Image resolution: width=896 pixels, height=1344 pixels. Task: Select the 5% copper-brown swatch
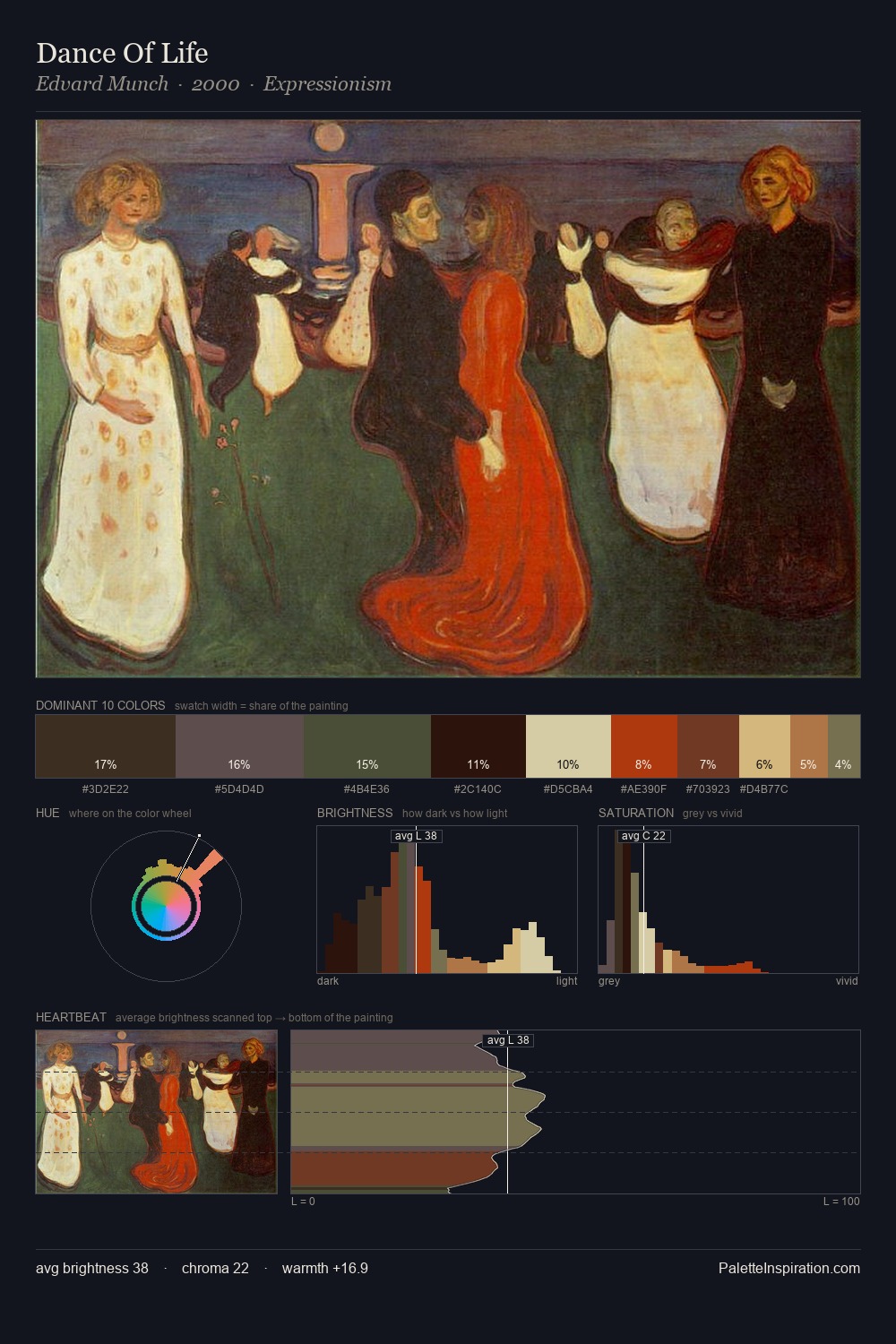(x=809, y=746)
